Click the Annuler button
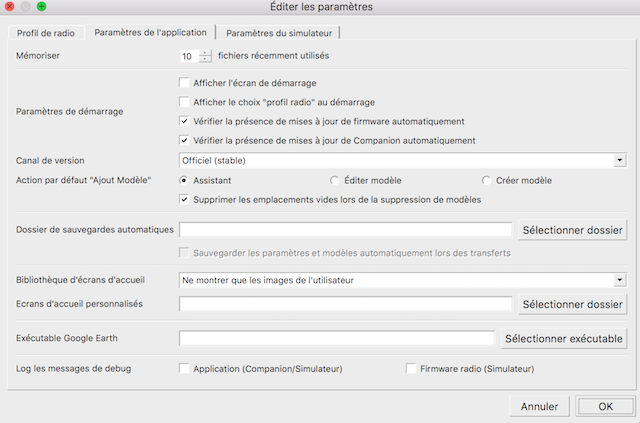640x423 pixels. pyautogui.click(x=539, y=406)
